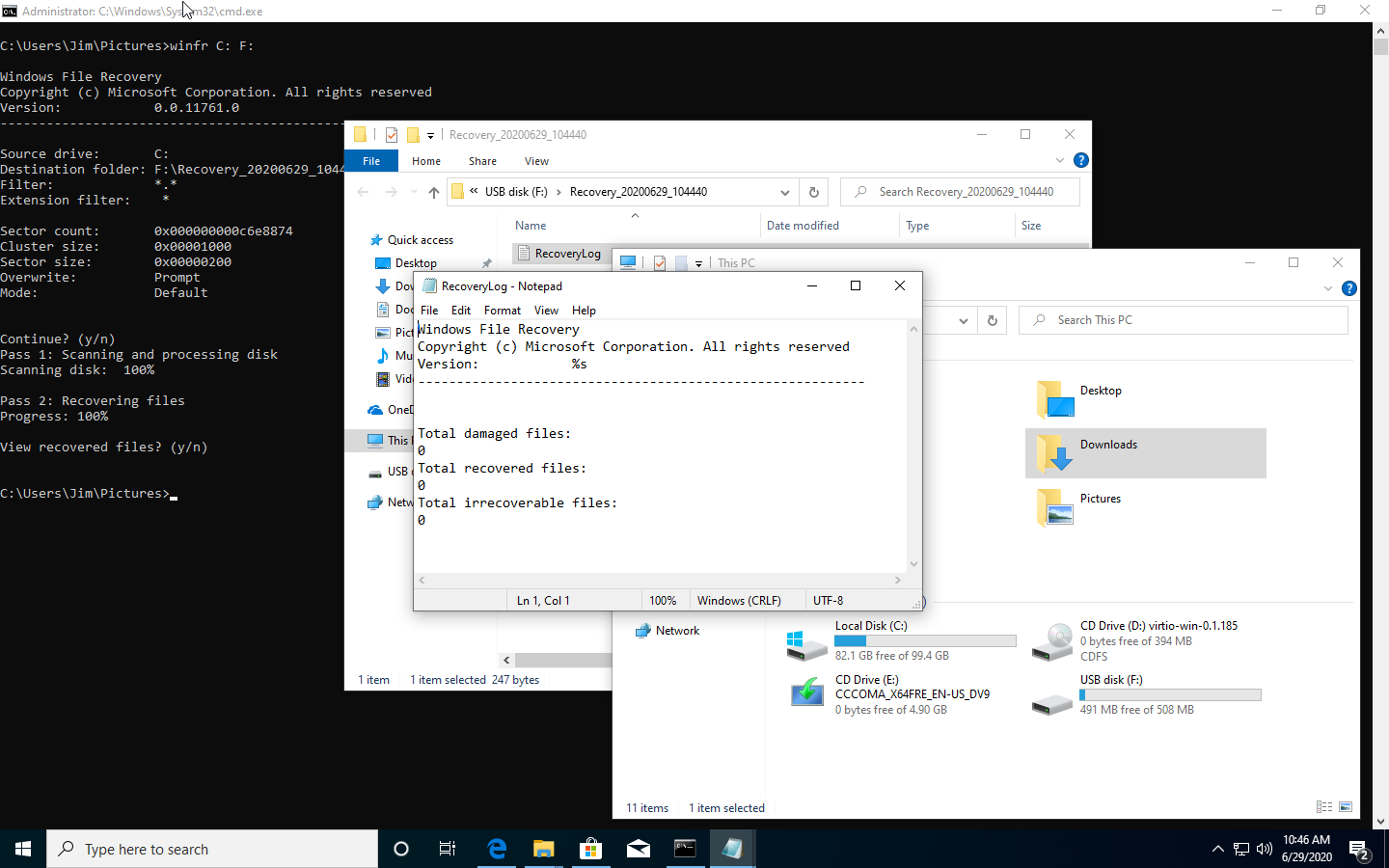Select Quick access in the navigation pane

[419, 239]
